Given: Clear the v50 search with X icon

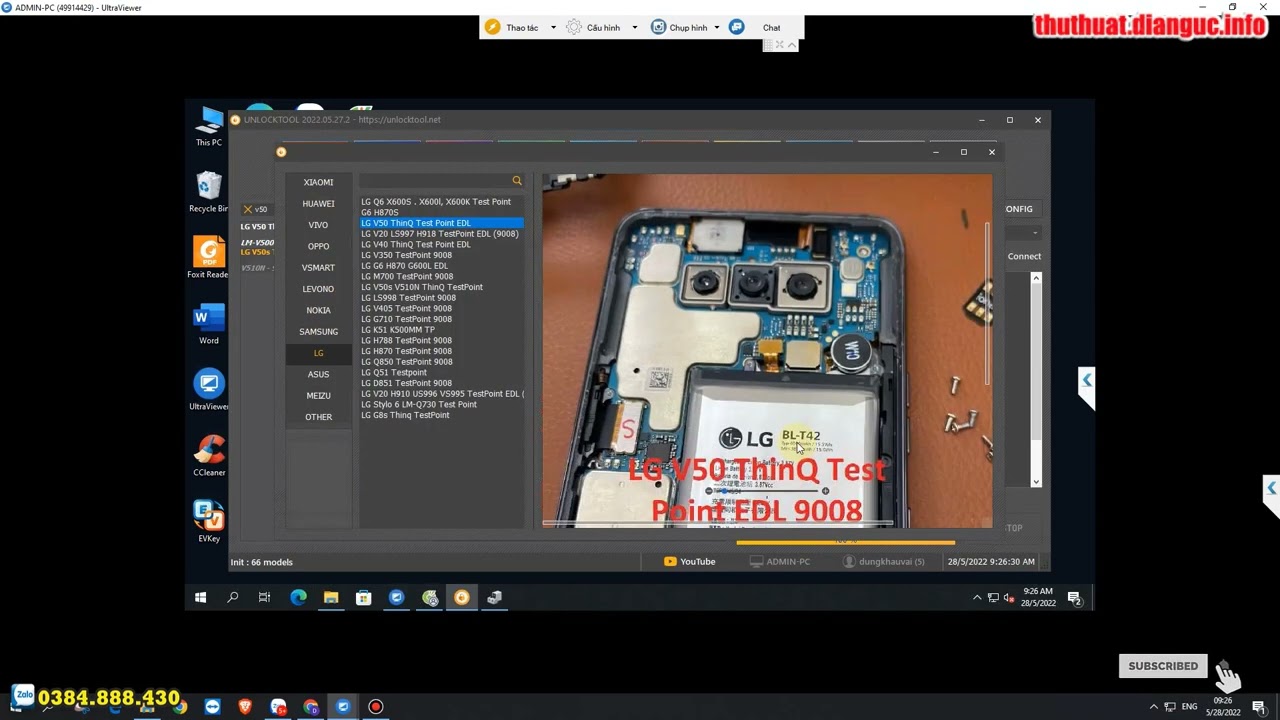Looking at the screenshot, I should tap(248, 209).
